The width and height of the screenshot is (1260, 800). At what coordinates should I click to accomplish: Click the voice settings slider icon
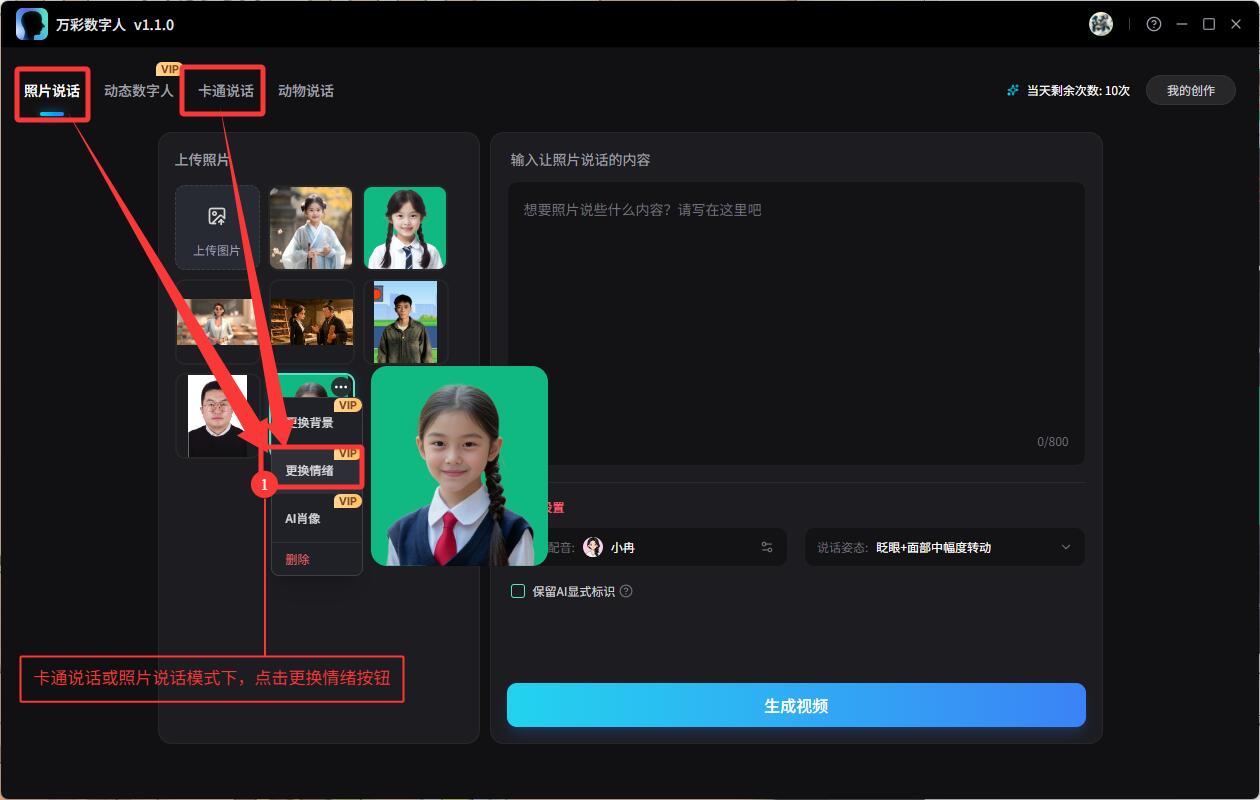pyautogui.click(x=767, y=547)
